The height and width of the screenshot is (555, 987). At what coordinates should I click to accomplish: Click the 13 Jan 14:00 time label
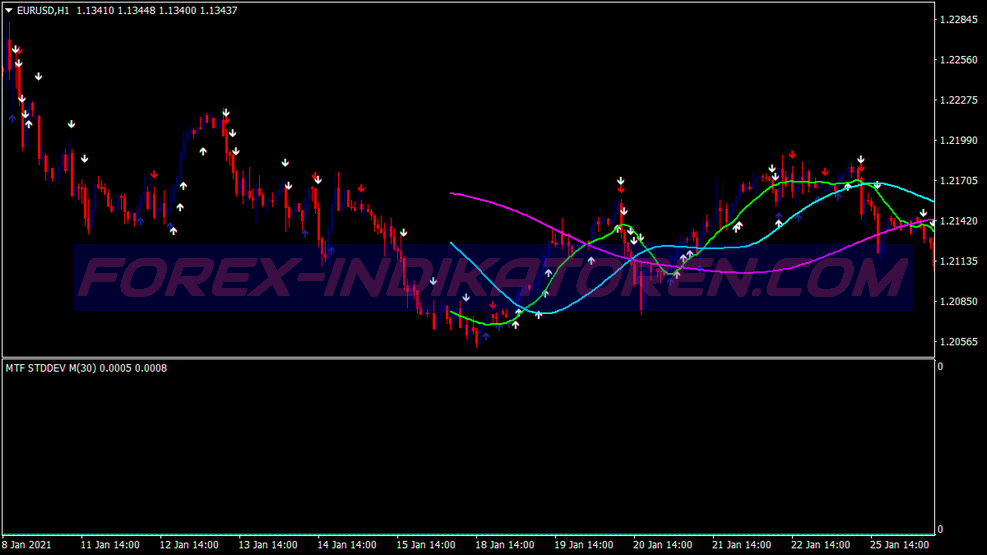click(268, 545)
